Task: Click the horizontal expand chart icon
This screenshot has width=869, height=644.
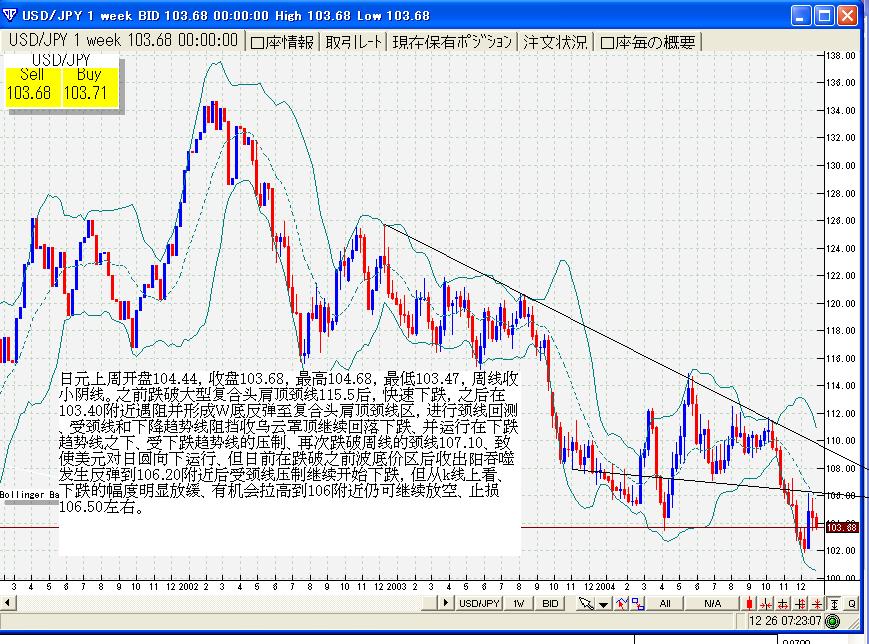Action: point(783,604)
